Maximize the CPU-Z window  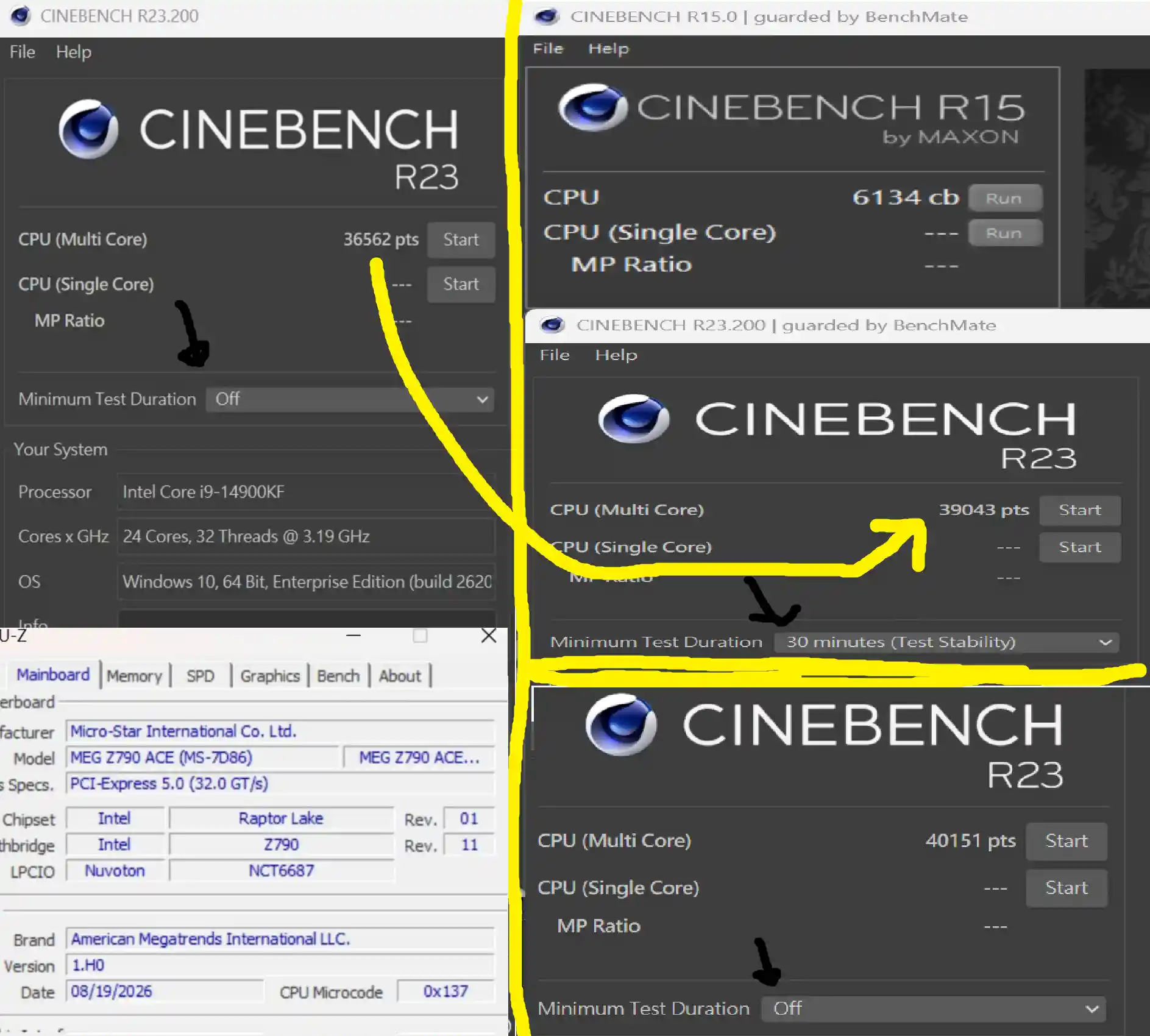coord(420,636)
